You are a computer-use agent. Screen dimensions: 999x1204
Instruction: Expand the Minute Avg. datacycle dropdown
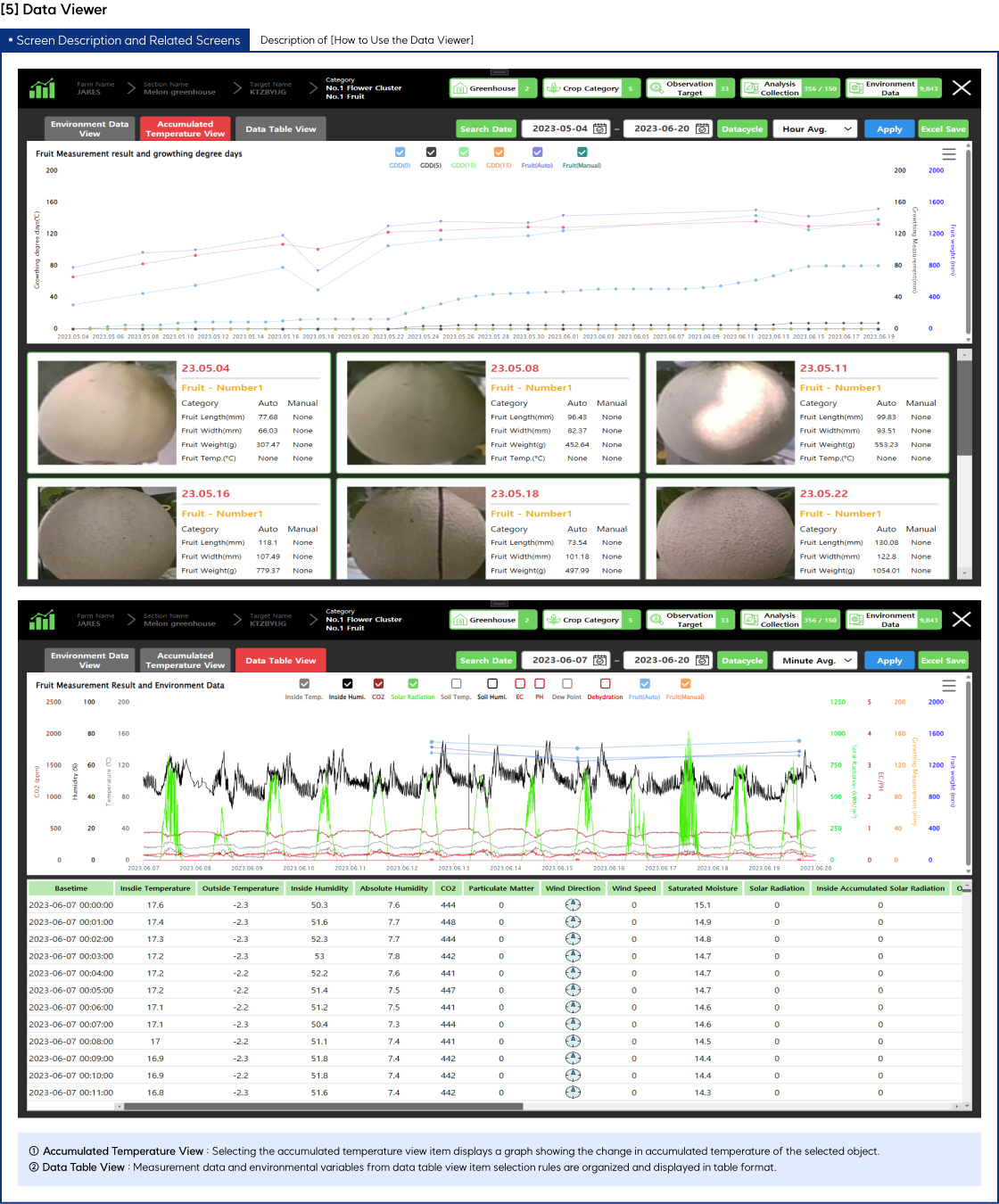pos(814,661)
